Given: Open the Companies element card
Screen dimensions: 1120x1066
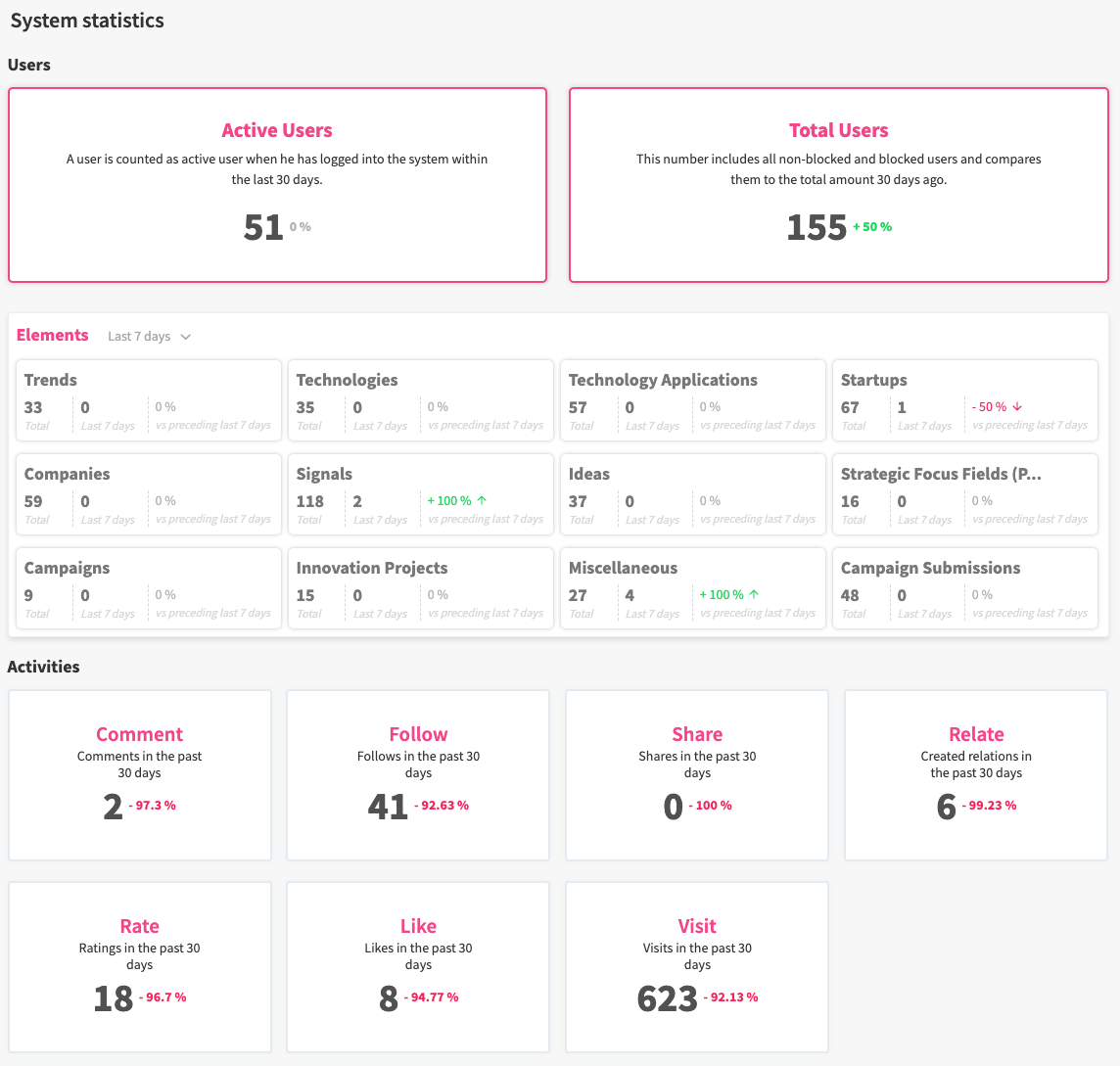Looking at the screenshot, I should tap(149, 494).
